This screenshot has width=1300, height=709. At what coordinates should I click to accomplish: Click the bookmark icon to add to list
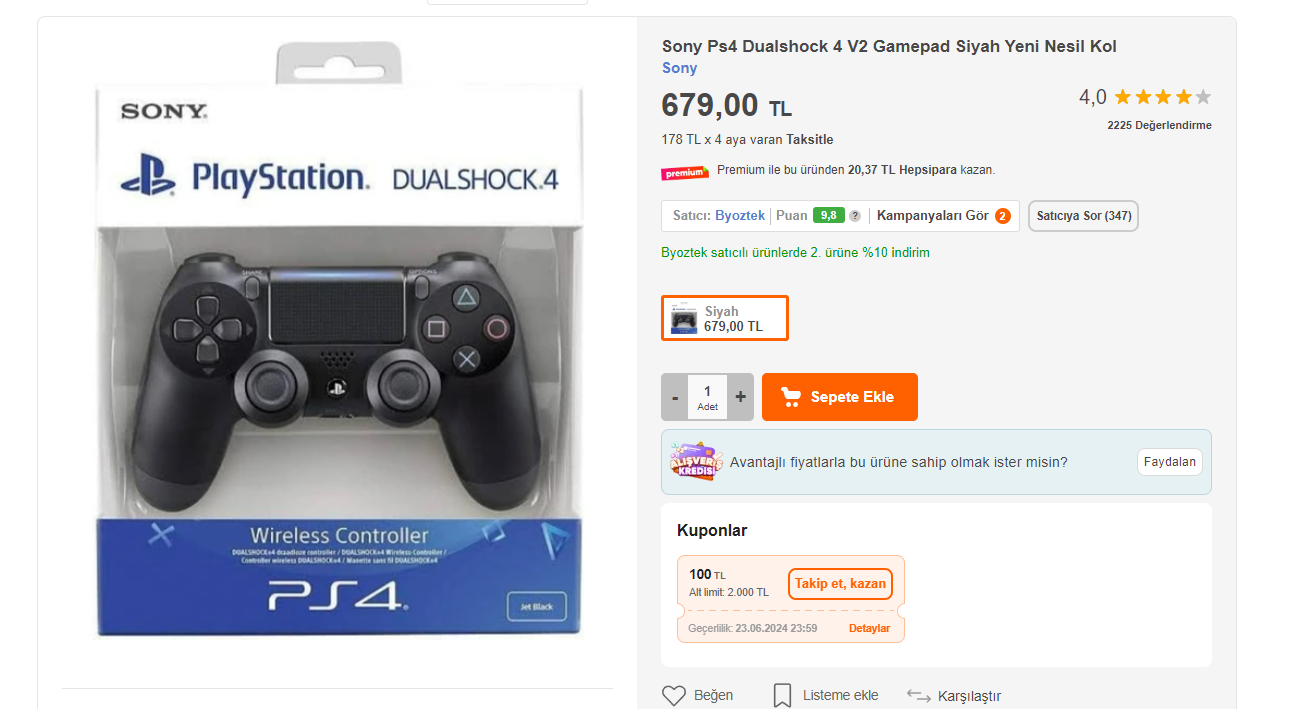(782, 695)
